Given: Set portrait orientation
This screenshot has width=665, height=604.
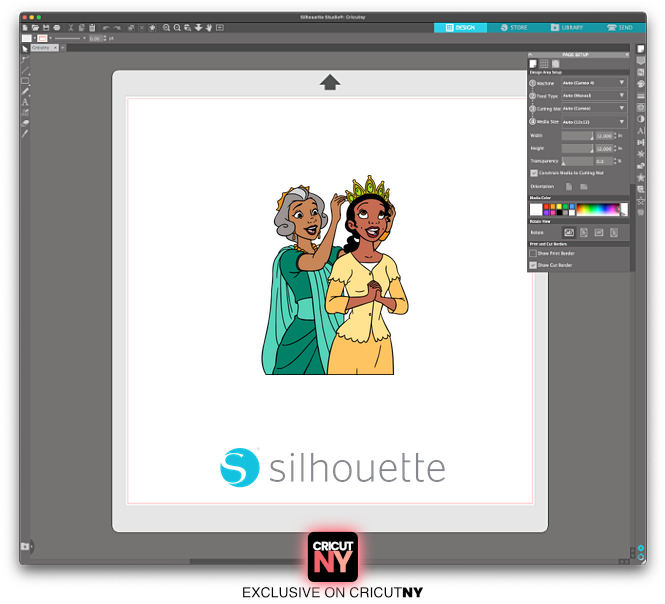Looking at the screenshot, I should [x=569, y=187].
